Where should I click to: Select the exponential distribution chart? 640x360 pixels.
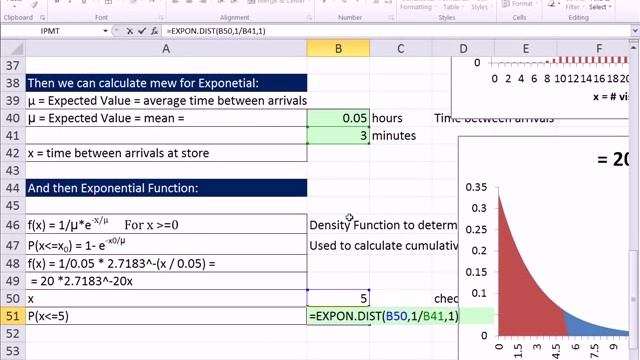tap(544, 248)
